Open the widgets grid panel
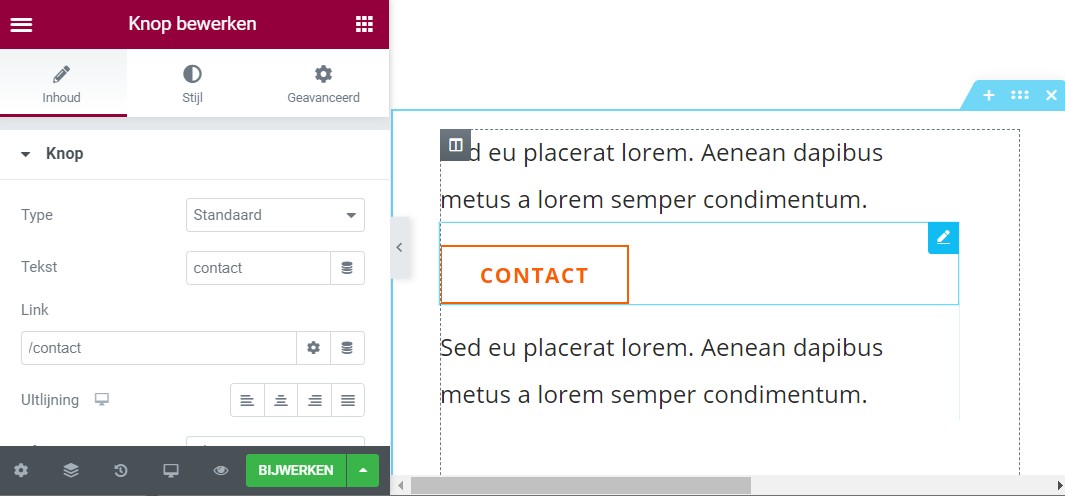The width and height of the screenshot is (1065, 496). [x=364, y=25]
